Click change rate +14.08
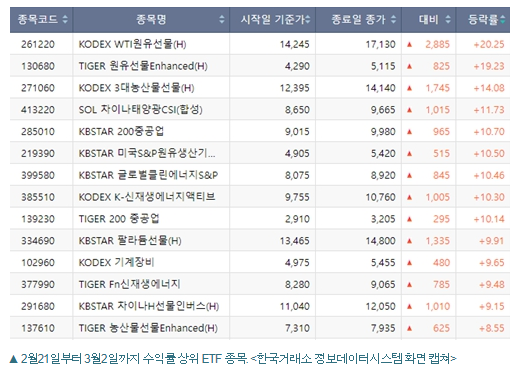Screen dimensions: 519x369 [x=489, y=88]
